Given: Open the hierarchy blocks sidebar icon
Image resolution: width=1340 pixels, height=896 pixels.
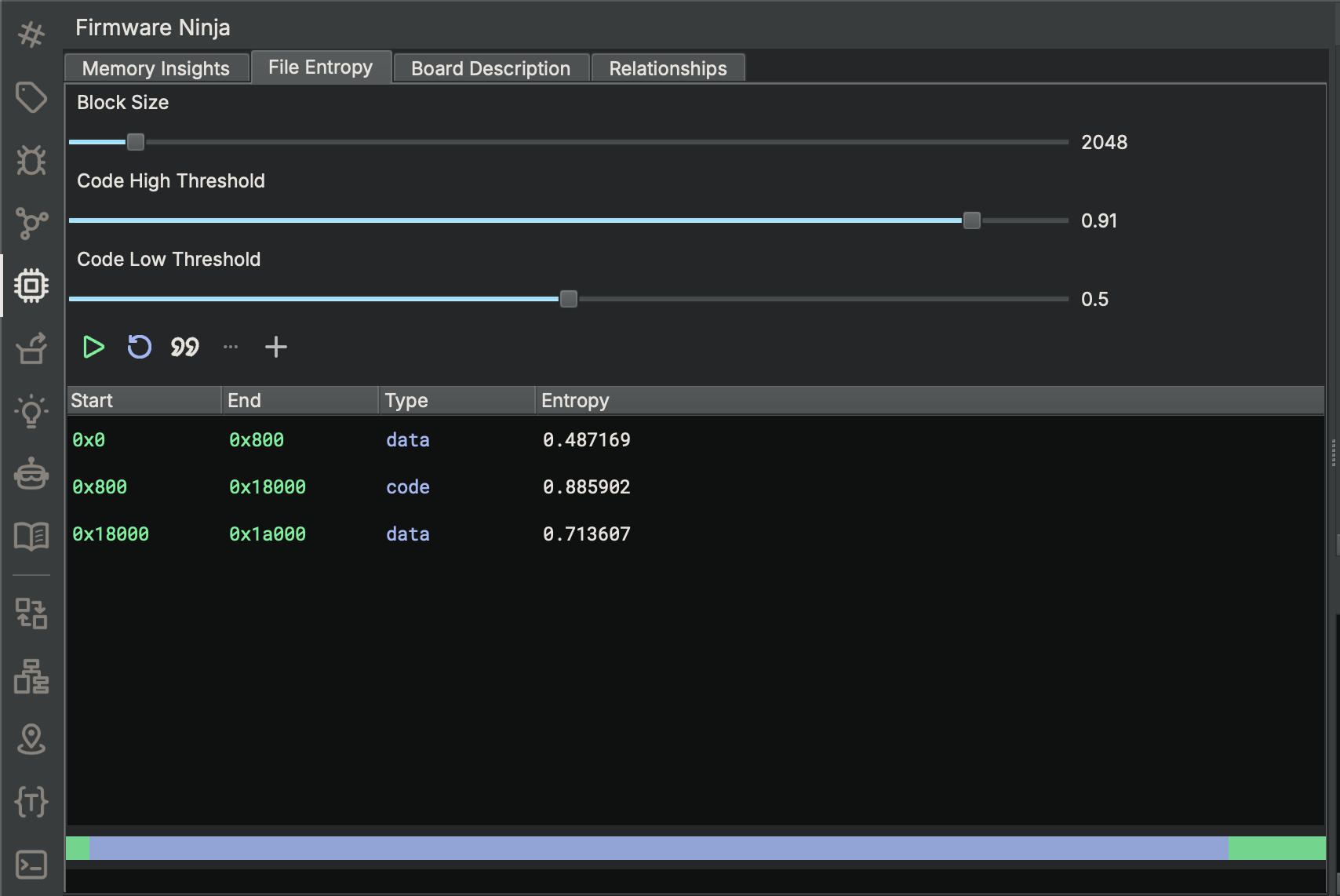Looking at the screenshot, I should point(31,676).
